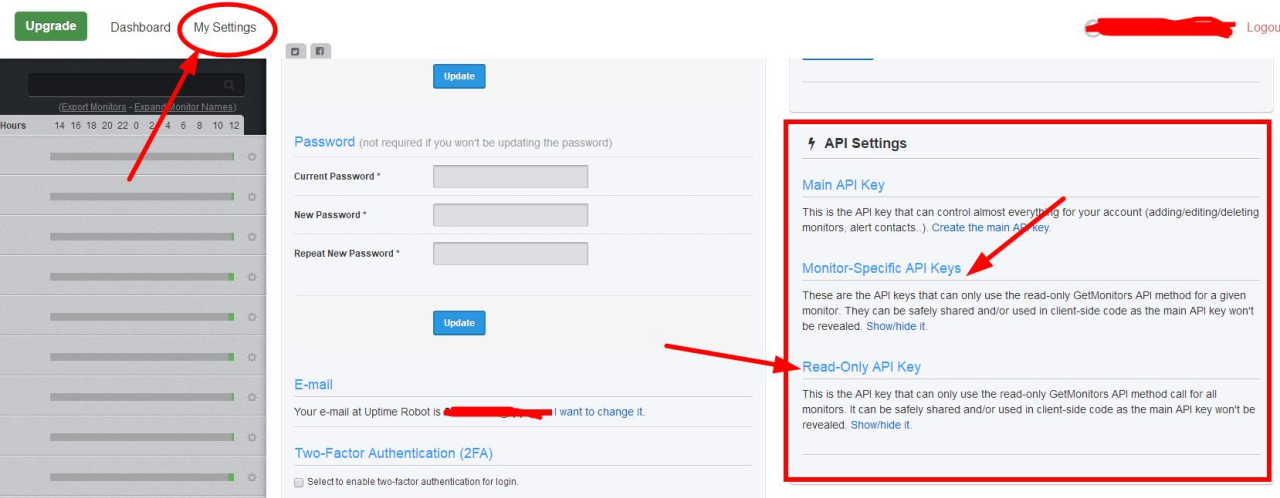Screen dimensions: 1280x498
Task: Open the Dashboard menu item
Action: (140, 27)
